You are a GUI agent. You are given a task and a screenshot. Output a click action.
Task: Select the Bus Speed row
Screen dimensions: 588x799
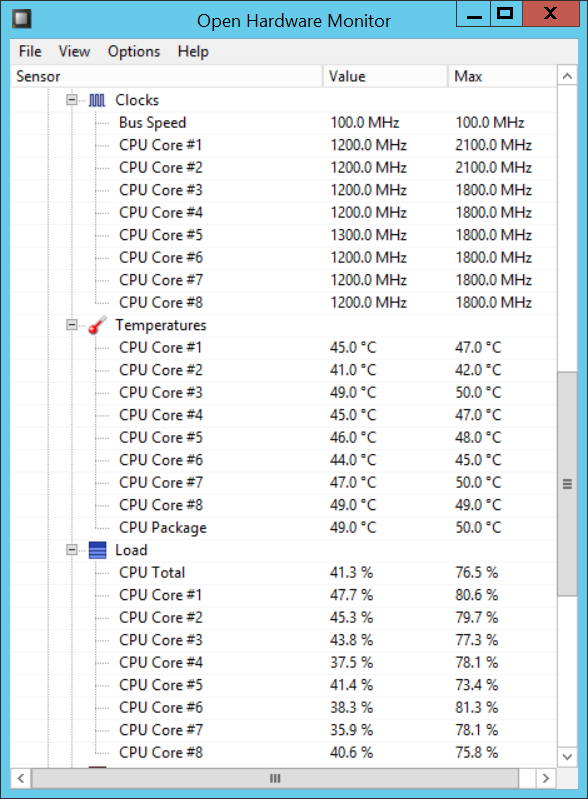click(x=283, y=122)
